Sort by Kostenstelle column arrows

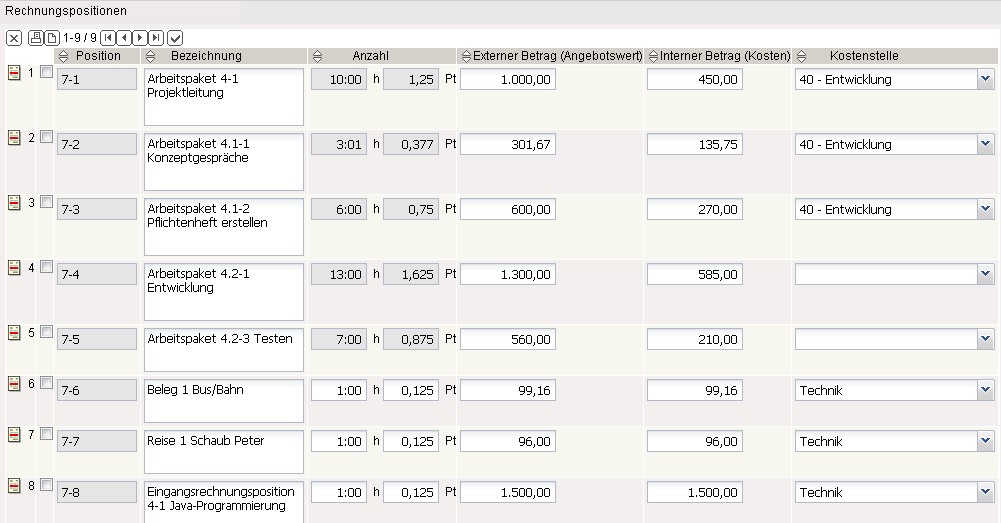pyautogui.click(x=802, y=56)
